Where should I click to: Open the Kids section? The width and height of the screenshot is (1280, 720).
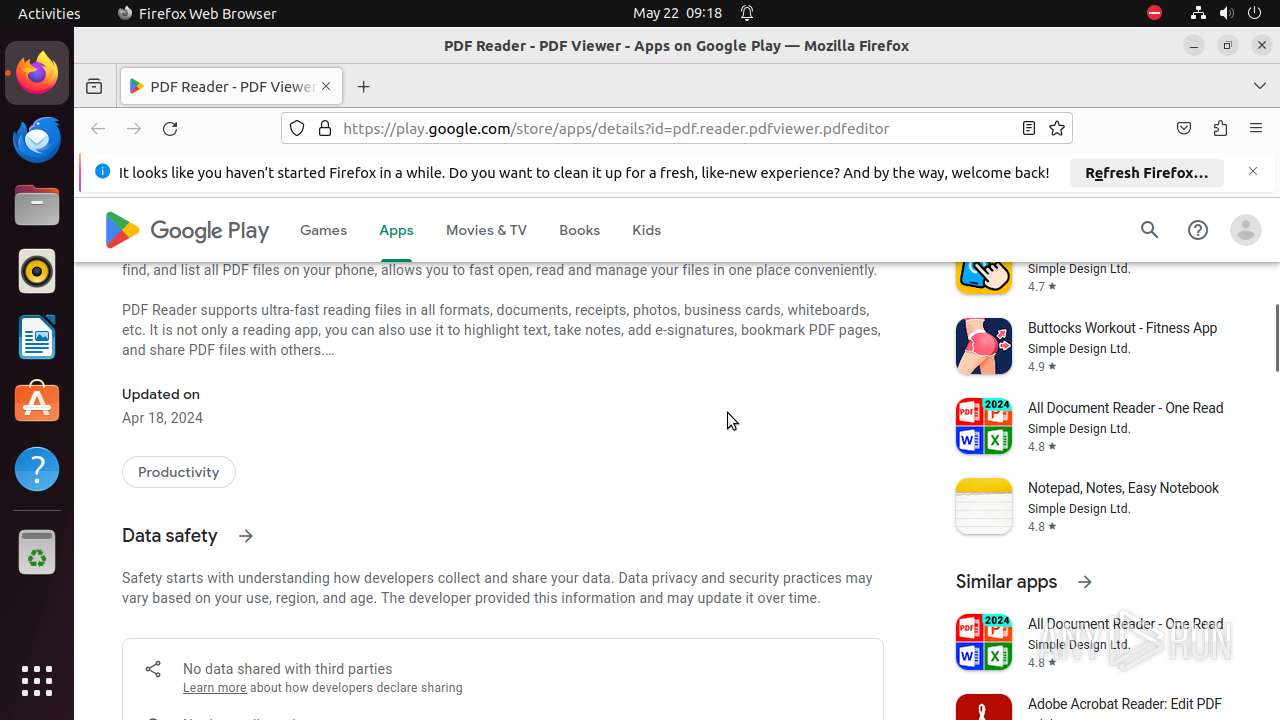click(x=646, y=230)
